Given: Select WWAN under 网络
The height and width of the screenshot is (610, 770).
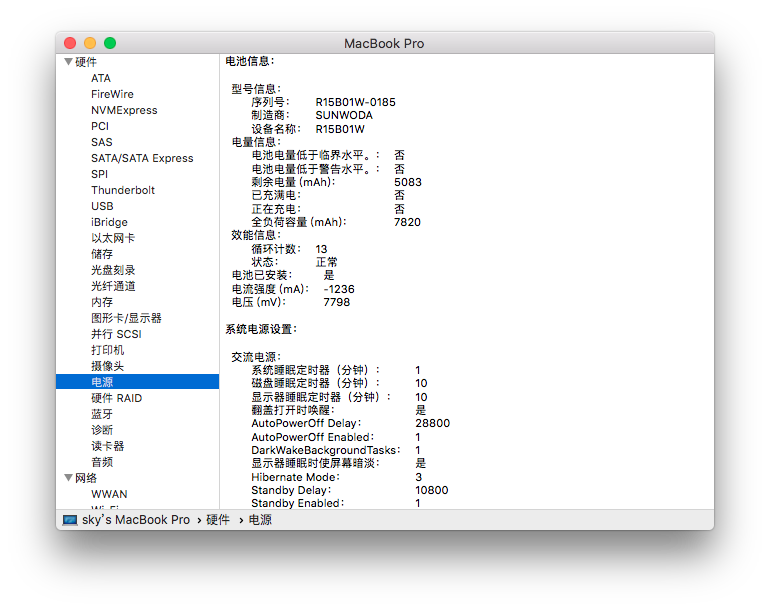Looking at the screenshot, I should point(109,494).
